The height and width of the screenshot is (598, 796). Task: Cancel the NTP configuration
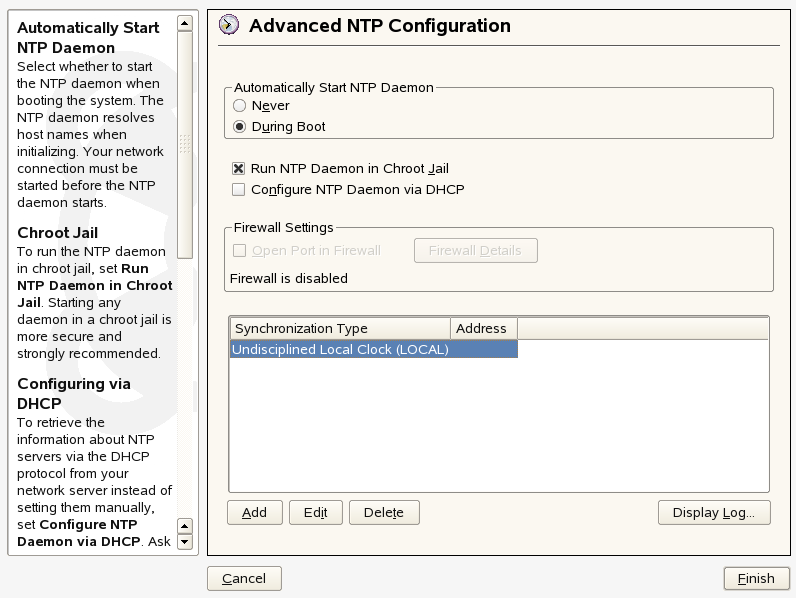[x=244, y=578]
